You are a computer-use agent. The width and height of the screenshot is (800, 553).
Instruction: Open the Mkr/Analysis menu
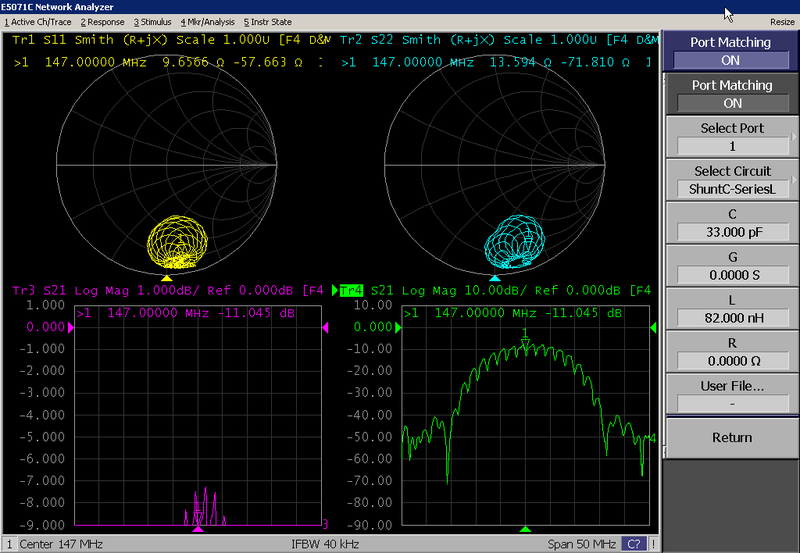pyautogui.click(x=207, y=21)
